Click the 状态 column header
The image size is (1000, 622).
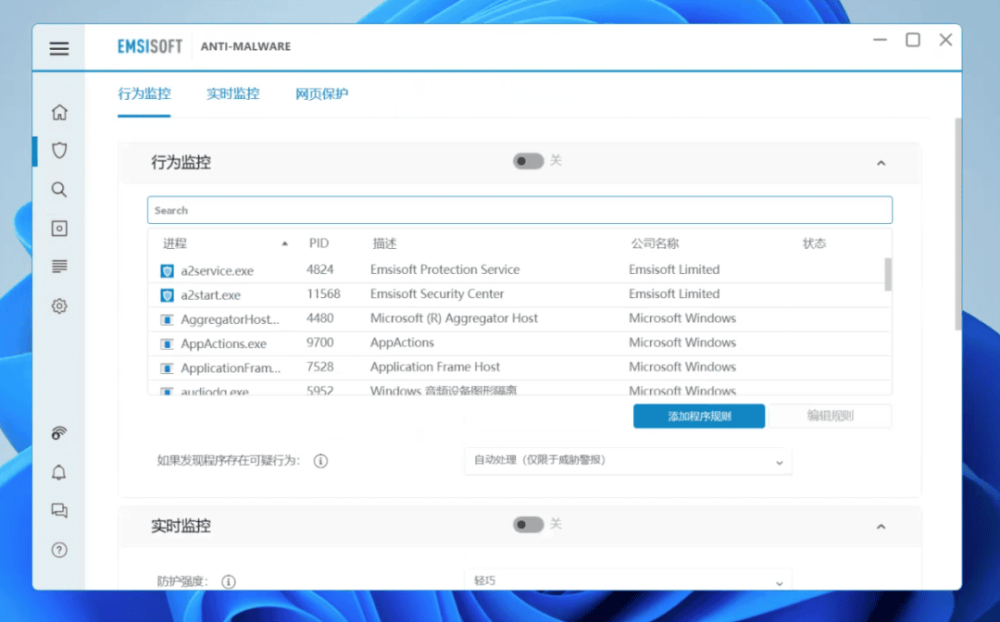[x=814, y=243]
